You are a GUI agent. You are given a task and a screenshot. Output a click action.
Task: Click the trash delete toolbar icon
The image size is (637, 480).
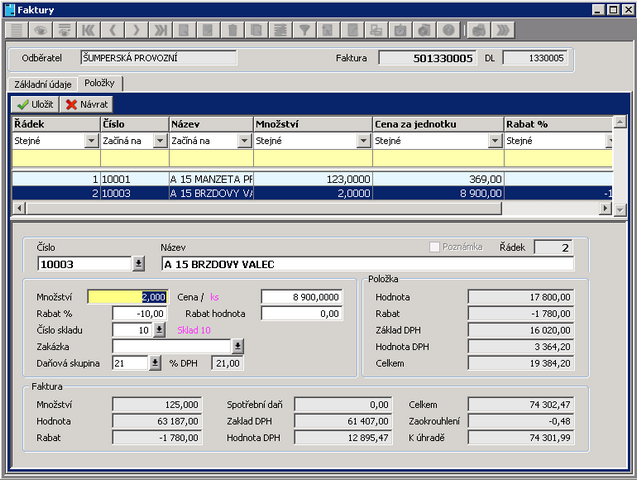pyautogui.click(x=232, y=30)
